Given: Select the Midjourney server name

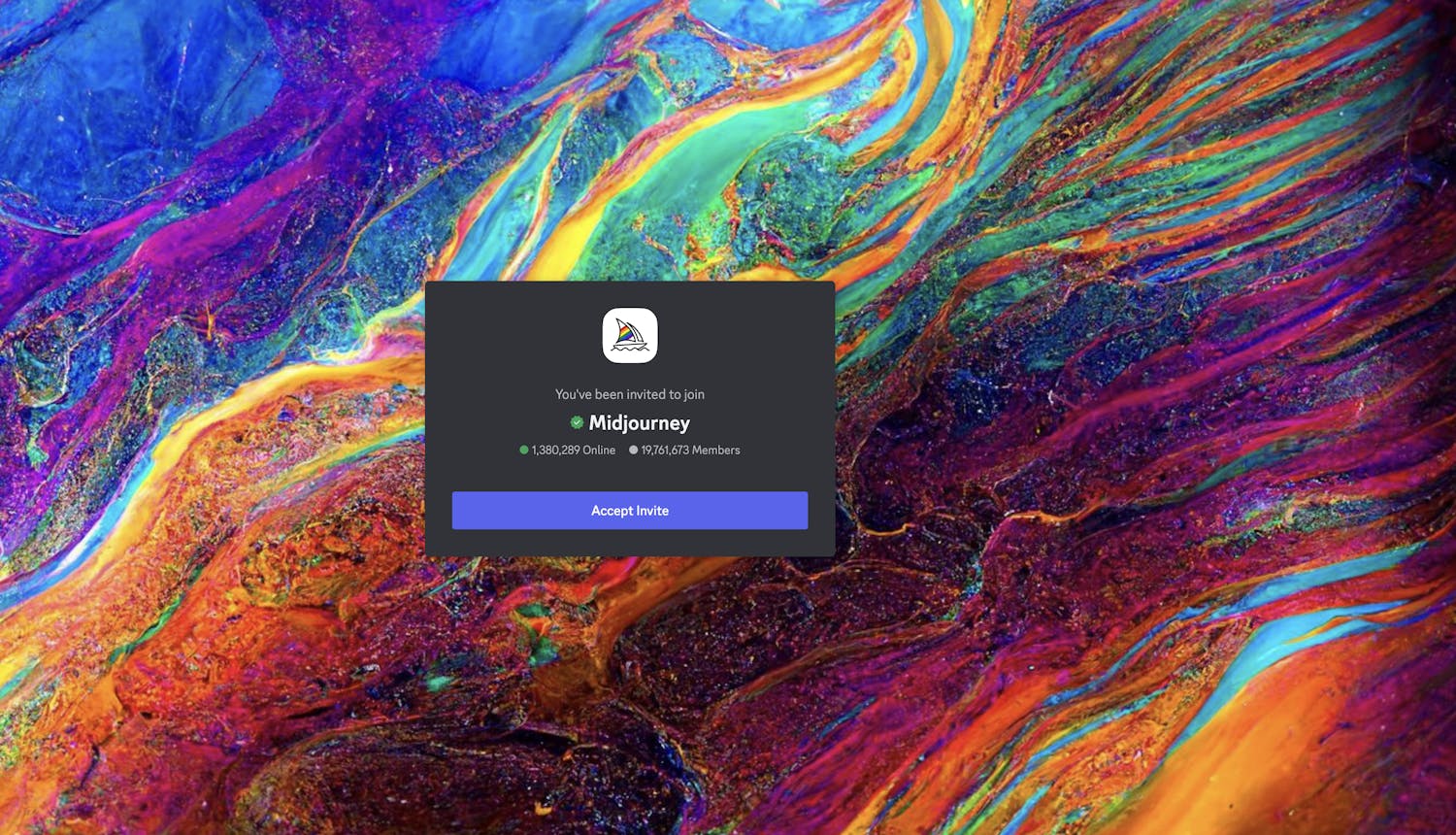Looking at the screenshot, I should pos(639,422).
